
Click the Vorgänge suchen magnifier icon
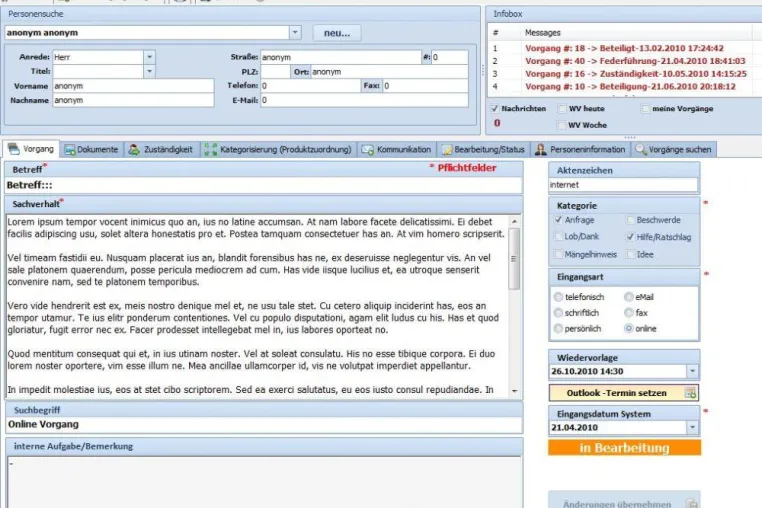click(x=641, y=149)
